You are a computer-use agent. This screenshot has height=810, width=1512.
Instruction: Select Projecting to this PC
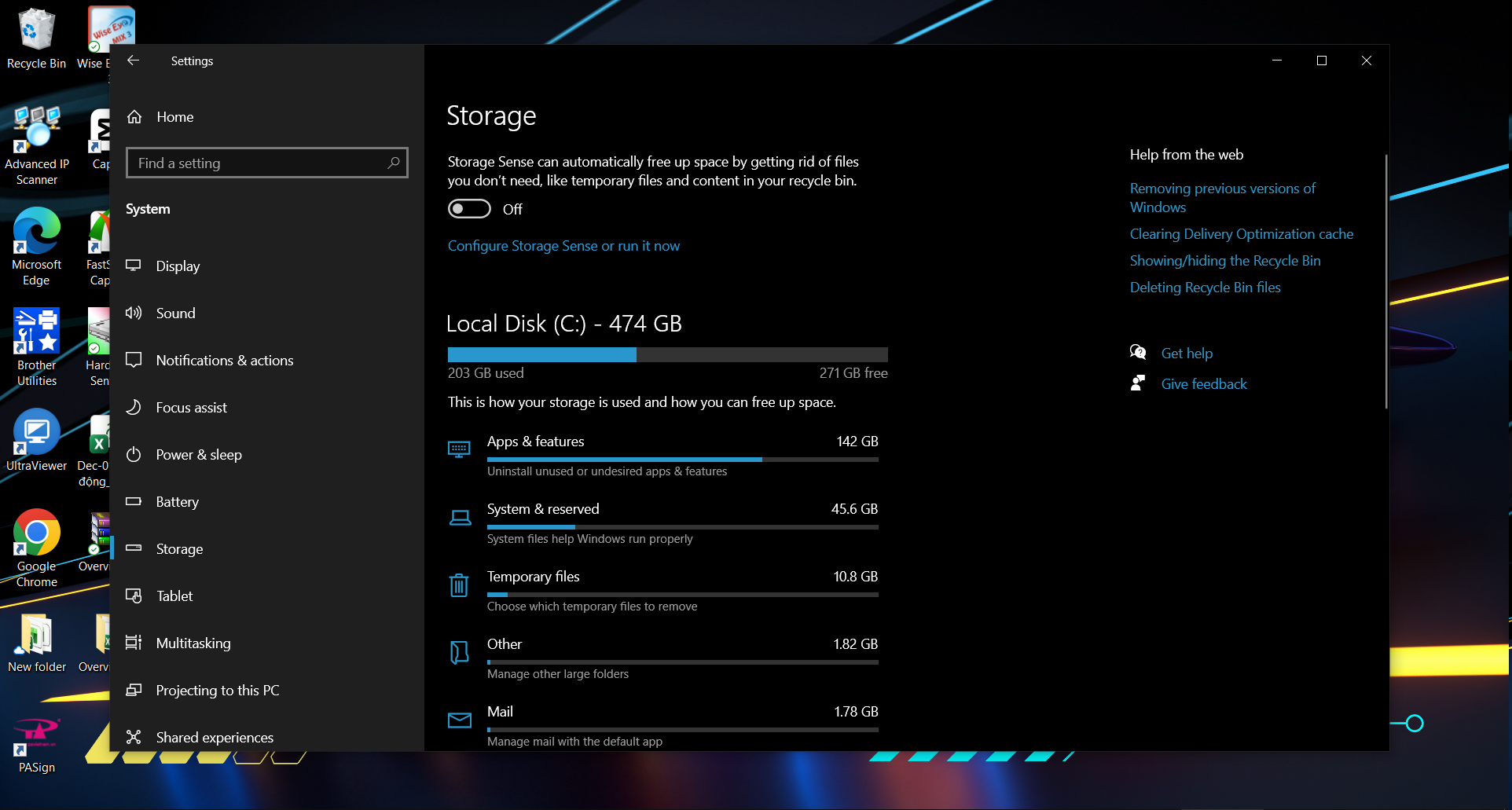(x=267, y=691)
